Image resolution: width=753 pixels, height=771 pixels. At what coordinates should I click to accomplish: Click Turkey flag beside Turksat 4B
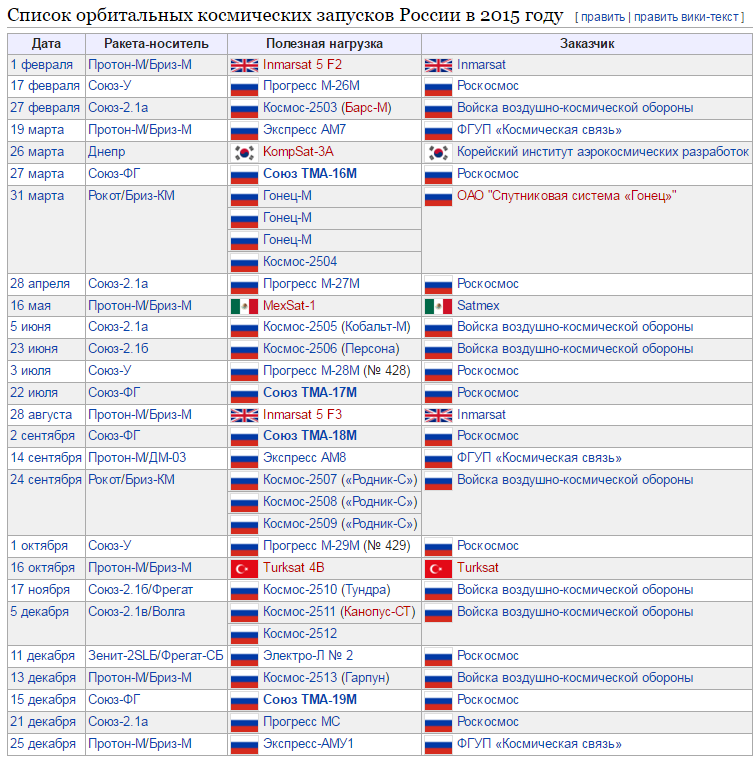[x=244, y=569]
